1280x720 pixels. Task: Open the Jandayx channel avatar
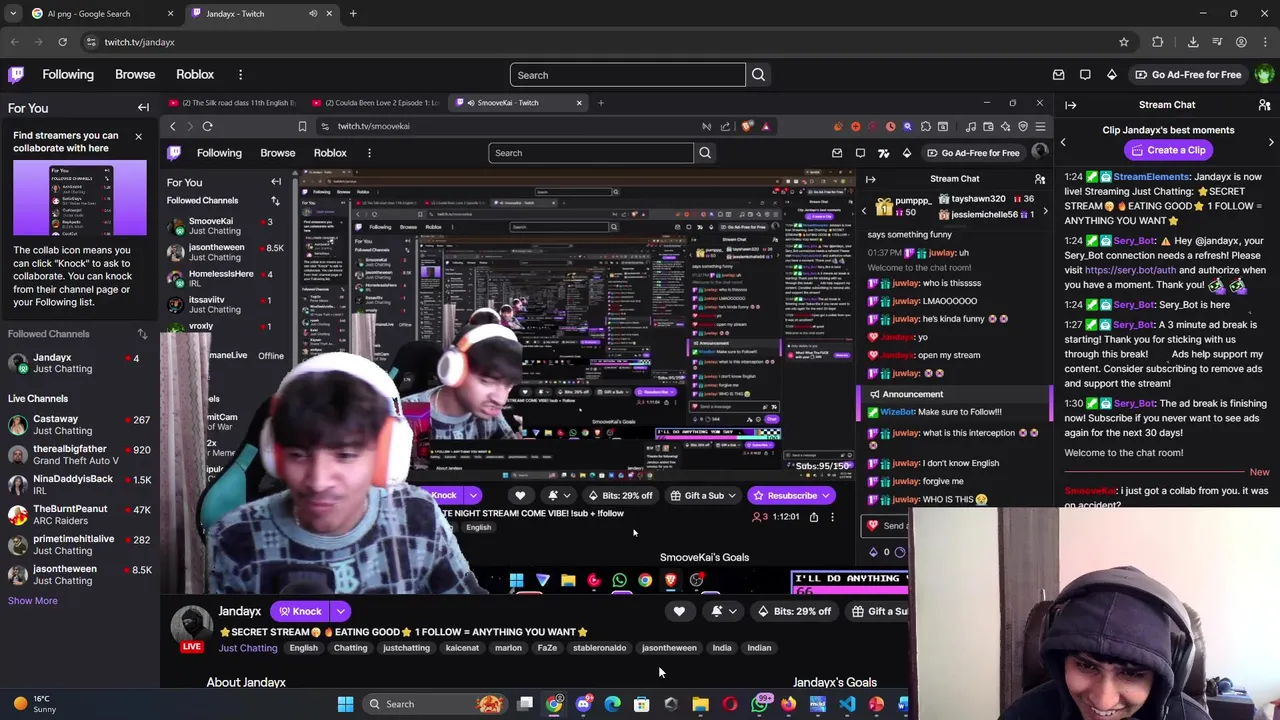click(x=190, y=625)
